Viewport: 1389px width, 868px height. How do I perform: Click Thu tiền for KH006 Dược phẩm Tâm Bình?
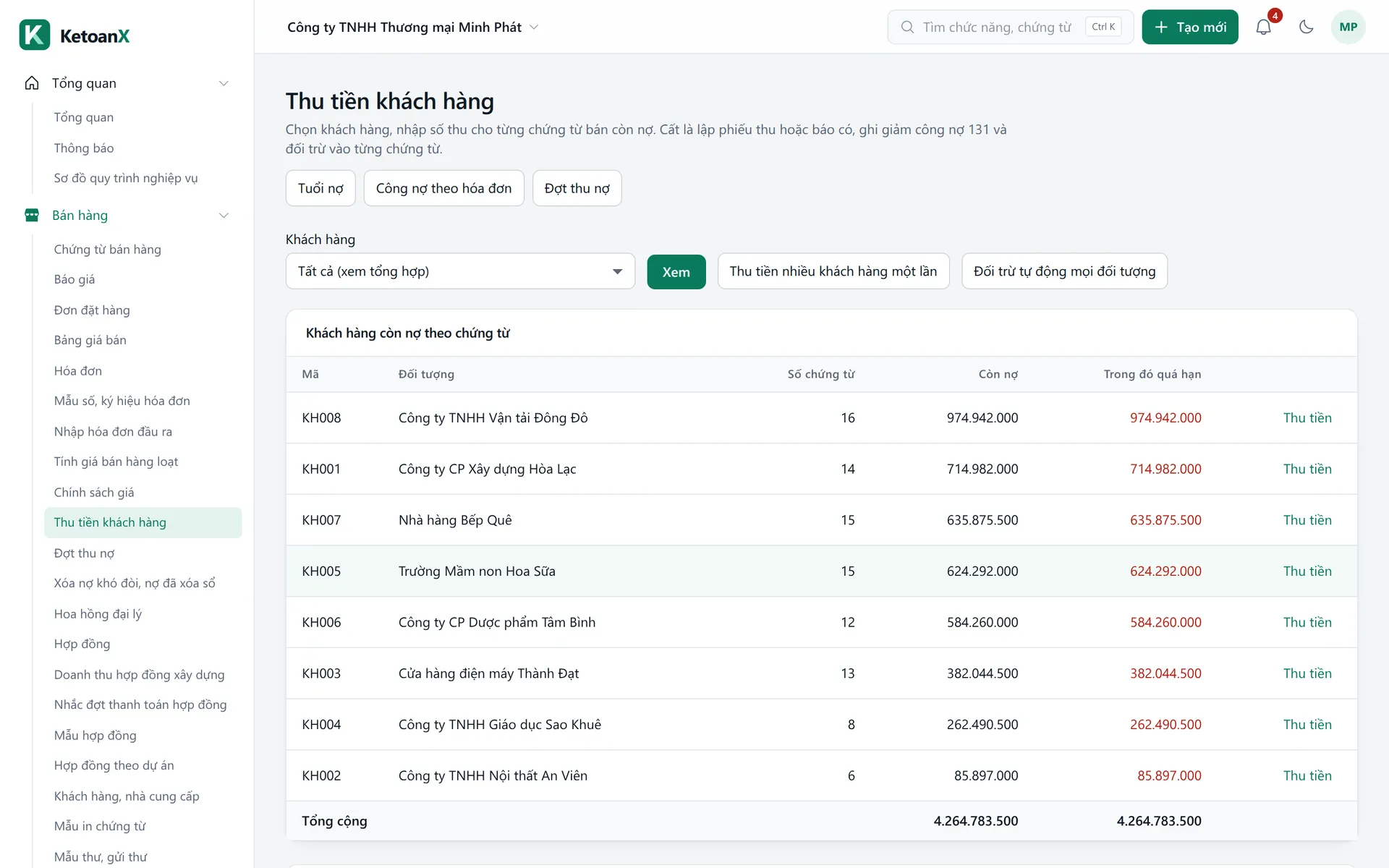click(x=1307, y=622)
